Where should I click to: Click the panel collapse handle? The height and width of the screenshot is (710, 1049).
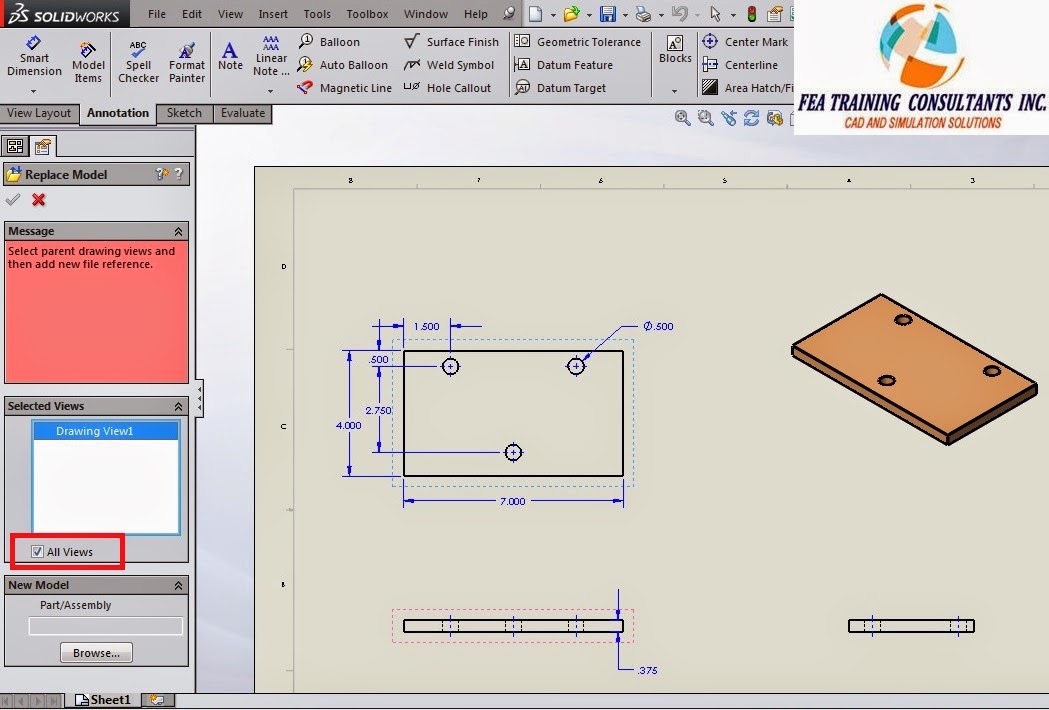point(199,398)
